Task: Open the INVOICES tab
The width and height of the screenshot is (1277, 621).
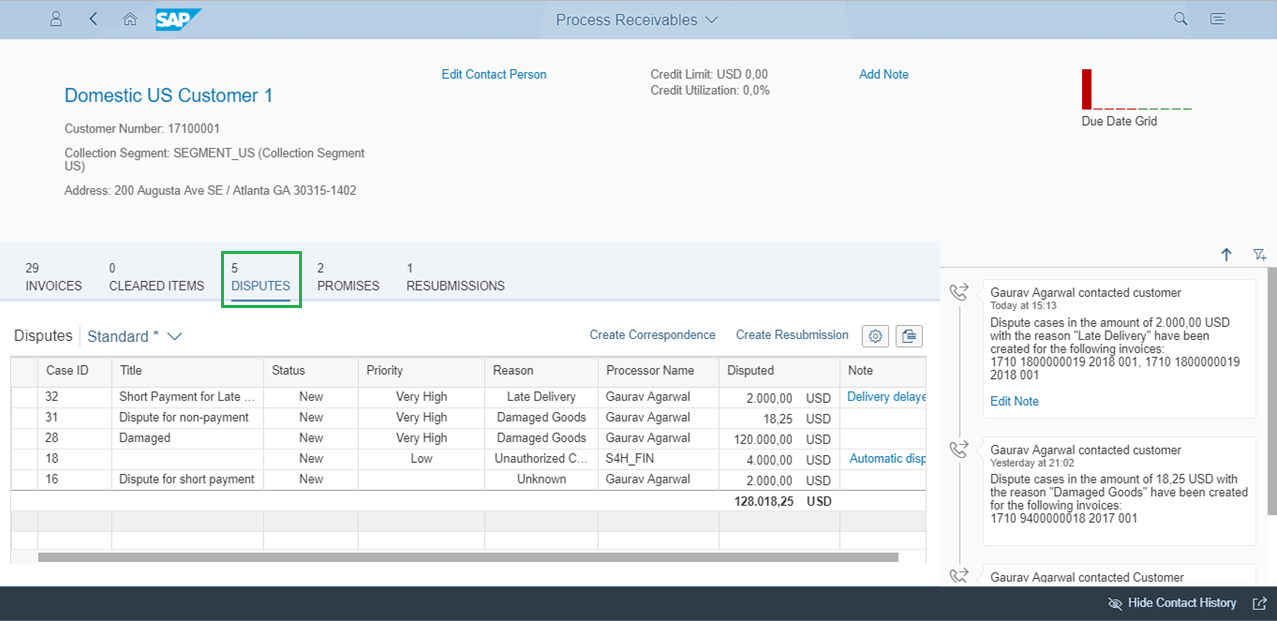Action: tap(52, 278)
